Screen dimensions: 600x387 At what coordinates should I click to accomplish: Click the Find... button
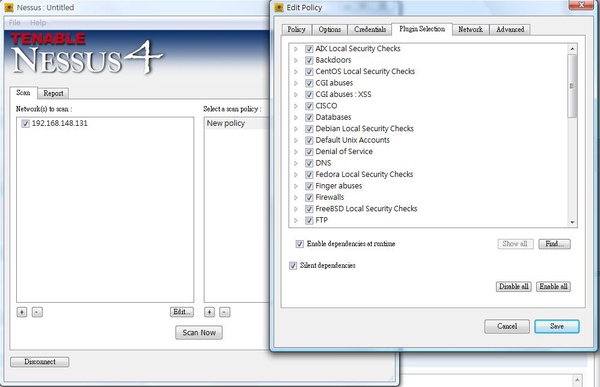(554, 244)
